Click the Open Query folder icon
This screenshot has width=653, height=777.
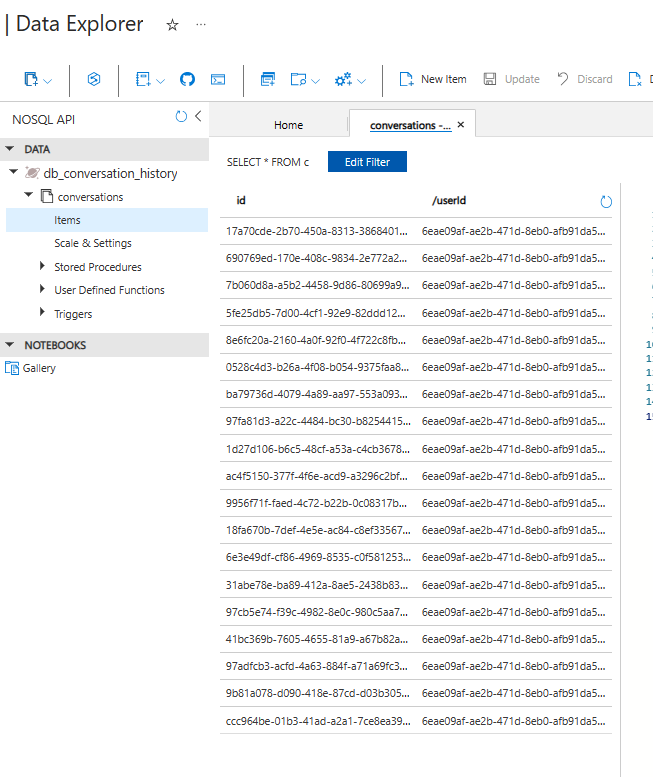click(x=298, y=79)
